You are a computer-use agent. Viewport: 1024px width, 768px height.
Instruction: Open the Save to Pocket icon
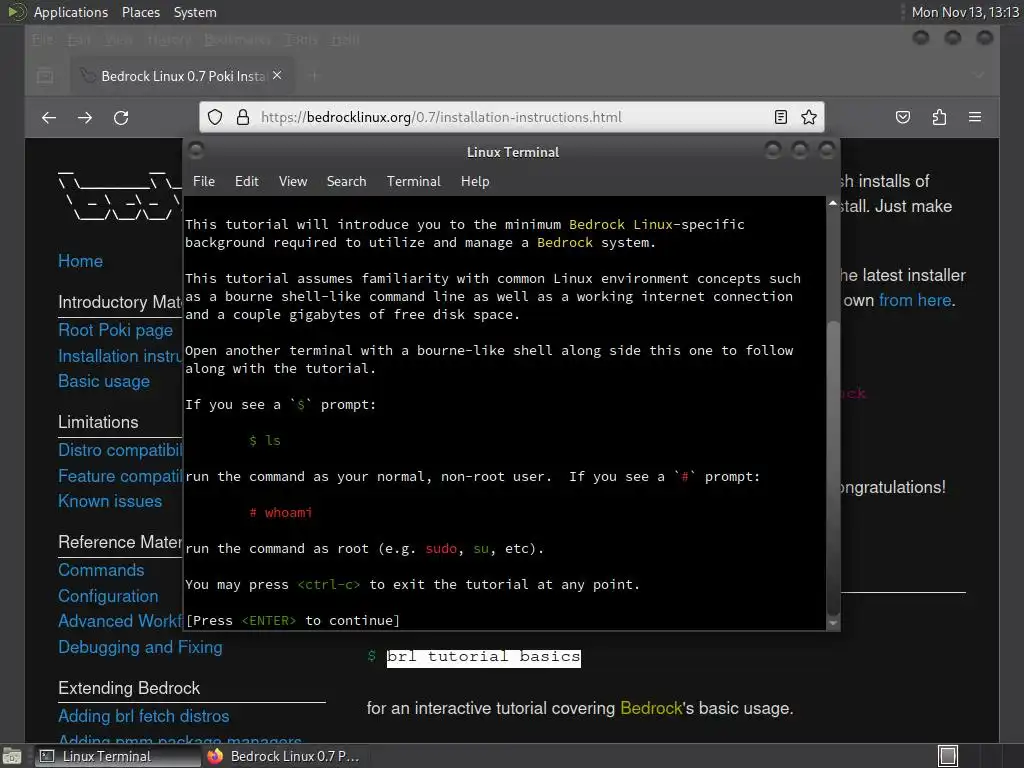(903, 118)
